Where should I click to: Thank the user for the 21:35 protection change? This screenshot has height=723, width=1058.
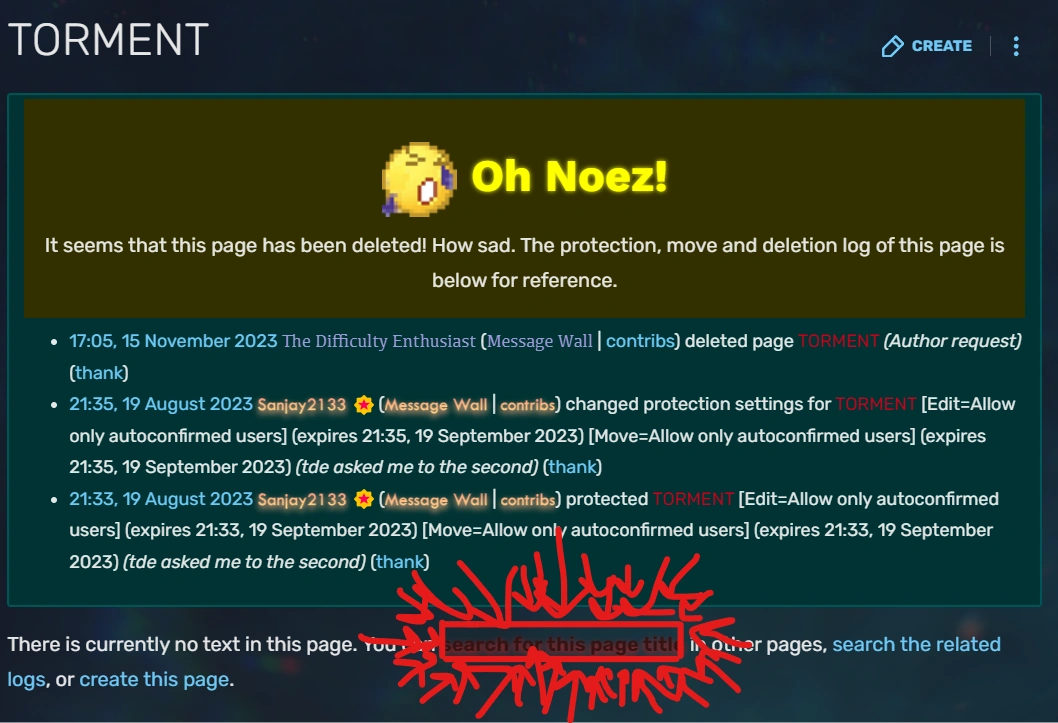573,467
